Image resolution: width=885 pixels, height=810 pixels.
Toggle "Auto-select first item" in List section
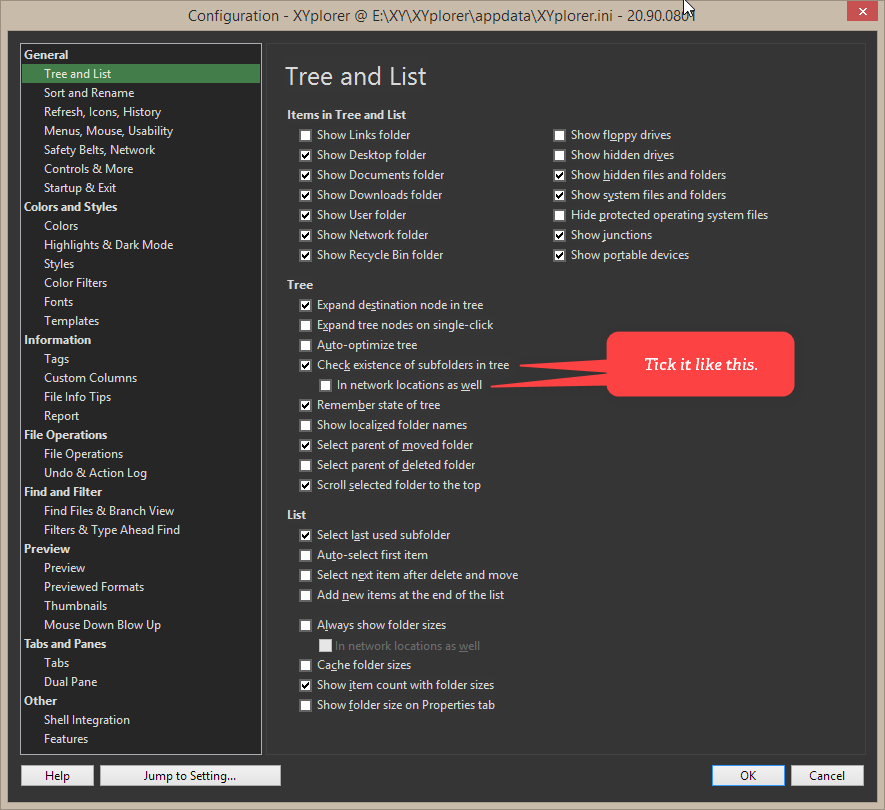(305, 554)
